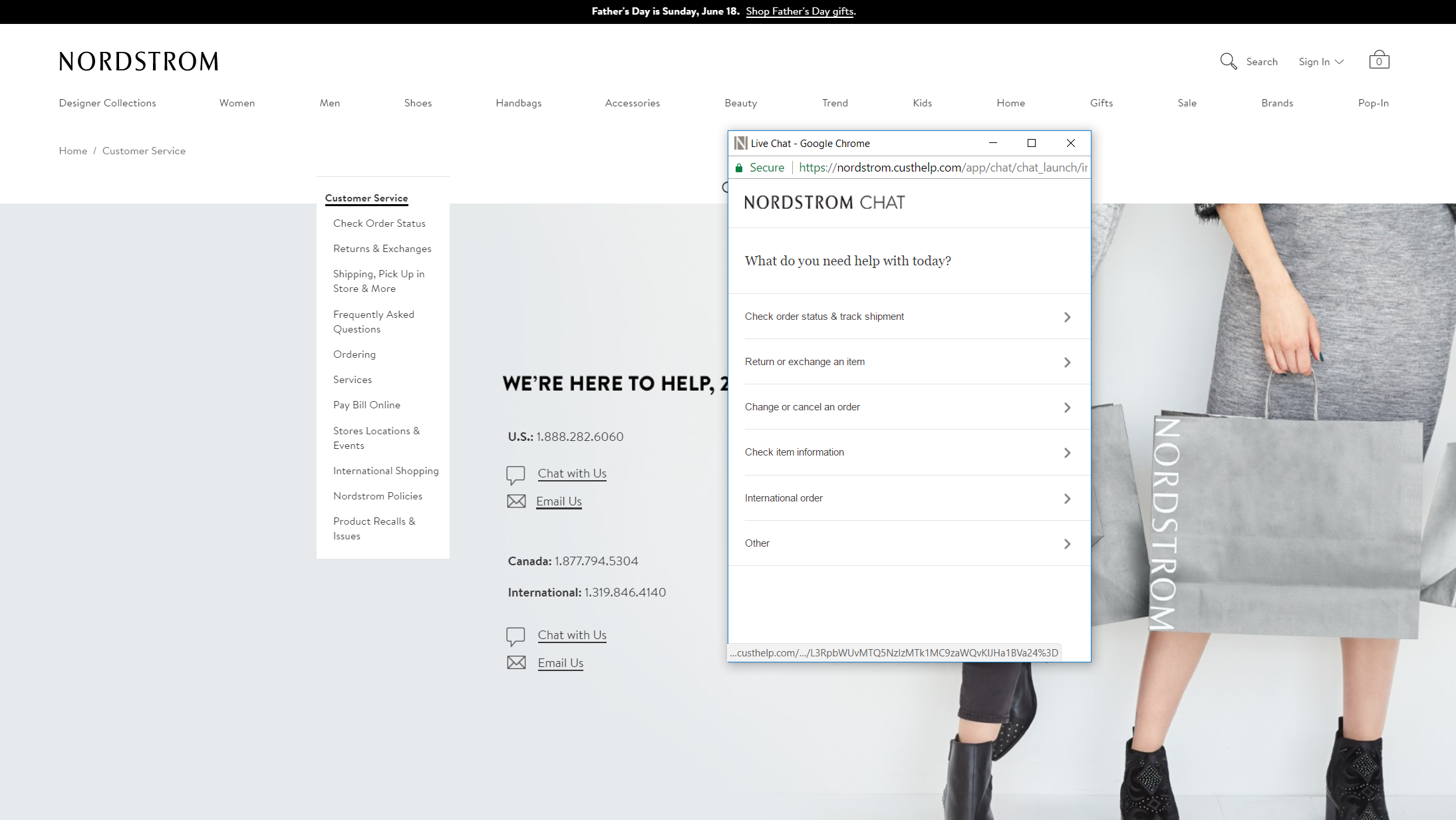1456x820 pixels.
Task: Open Returns & Exchanges sidebar link
Action: tap(382, 249)
